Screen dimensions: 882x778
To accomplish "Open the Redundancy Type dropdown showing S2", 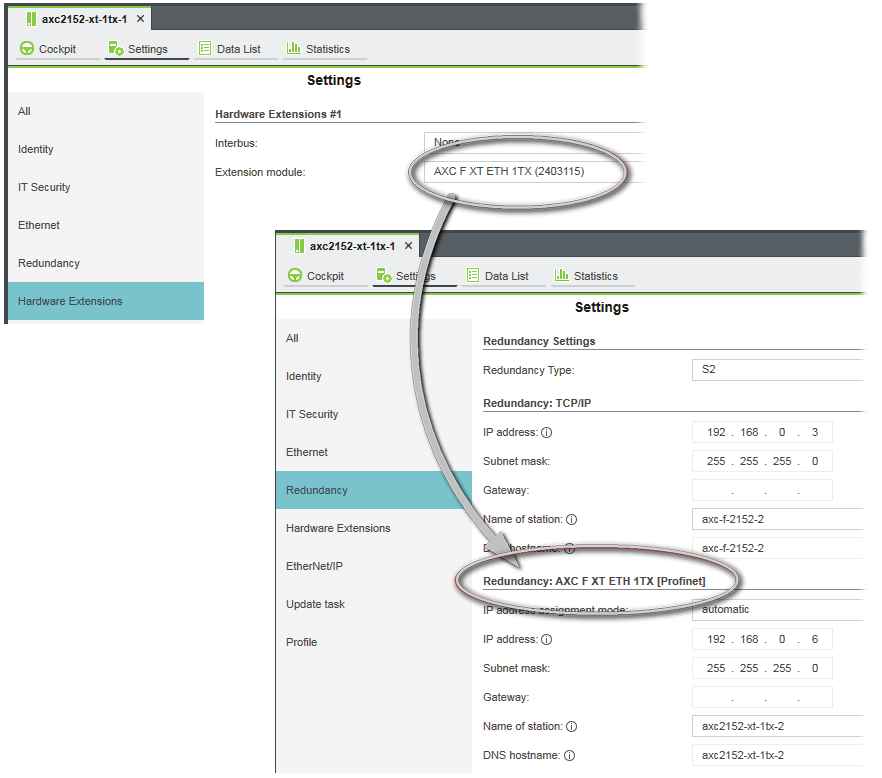I will (778, 370).
